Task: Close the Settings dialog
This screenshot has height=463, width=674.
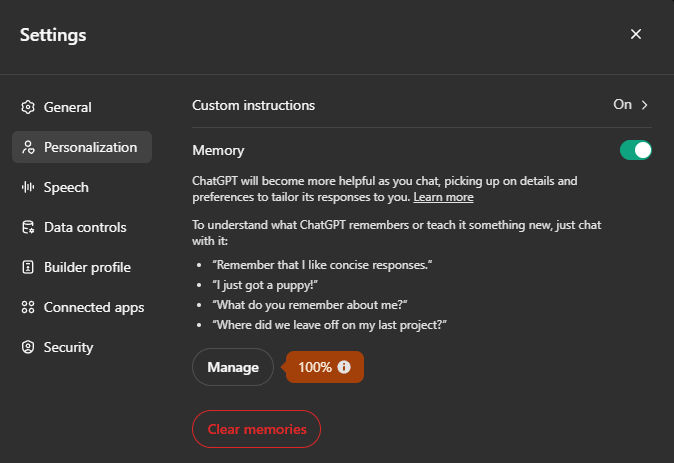Action: coord(636,34)
